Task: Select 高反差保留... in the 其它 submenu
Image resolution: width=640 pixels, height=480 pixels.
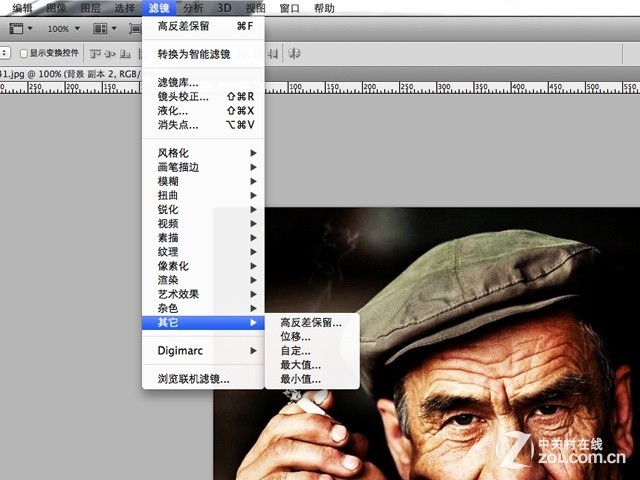Action: pos(312,322)
